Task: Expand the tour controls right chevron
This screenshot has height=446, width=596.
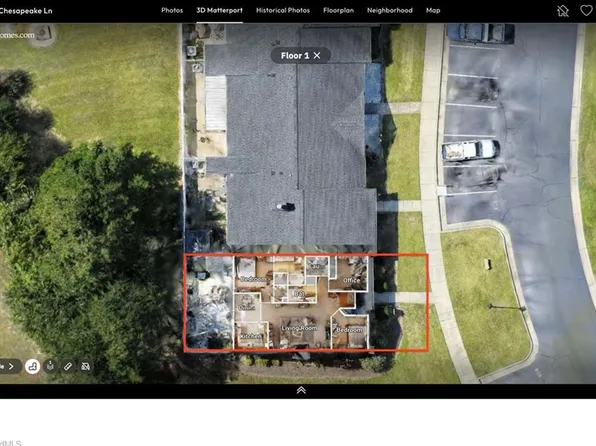Action: click(x=11, y=367)
